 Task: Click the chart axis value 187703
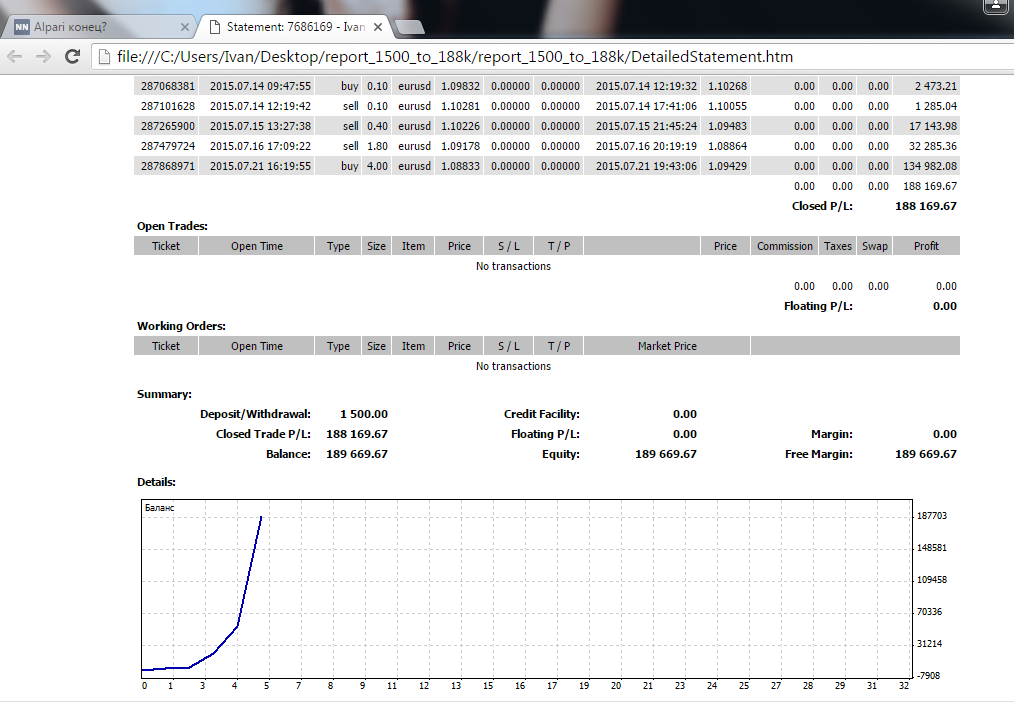pos(932,516)
